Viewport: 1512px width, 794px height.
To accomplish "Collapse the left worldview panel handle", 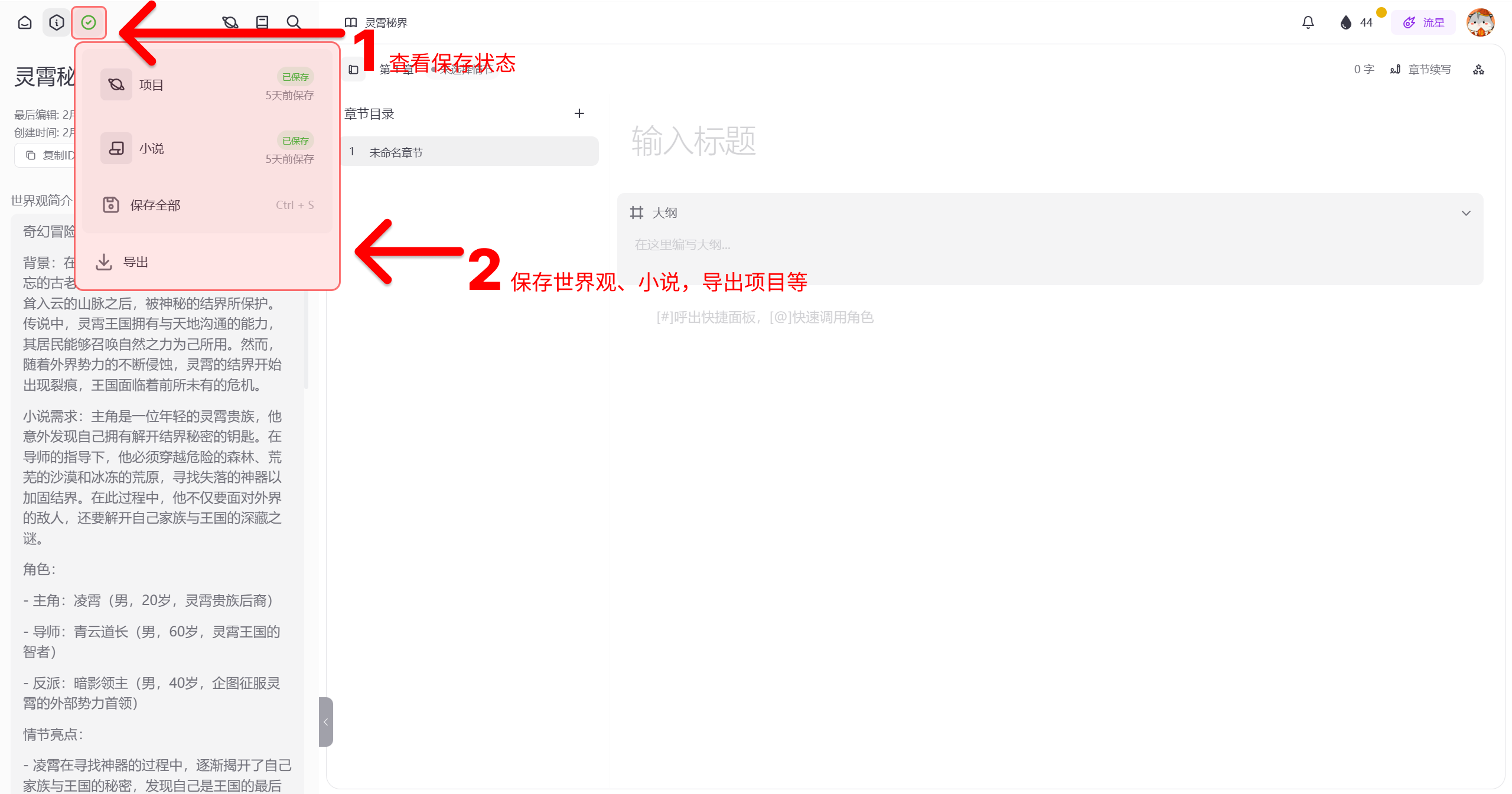I will 325,721.
